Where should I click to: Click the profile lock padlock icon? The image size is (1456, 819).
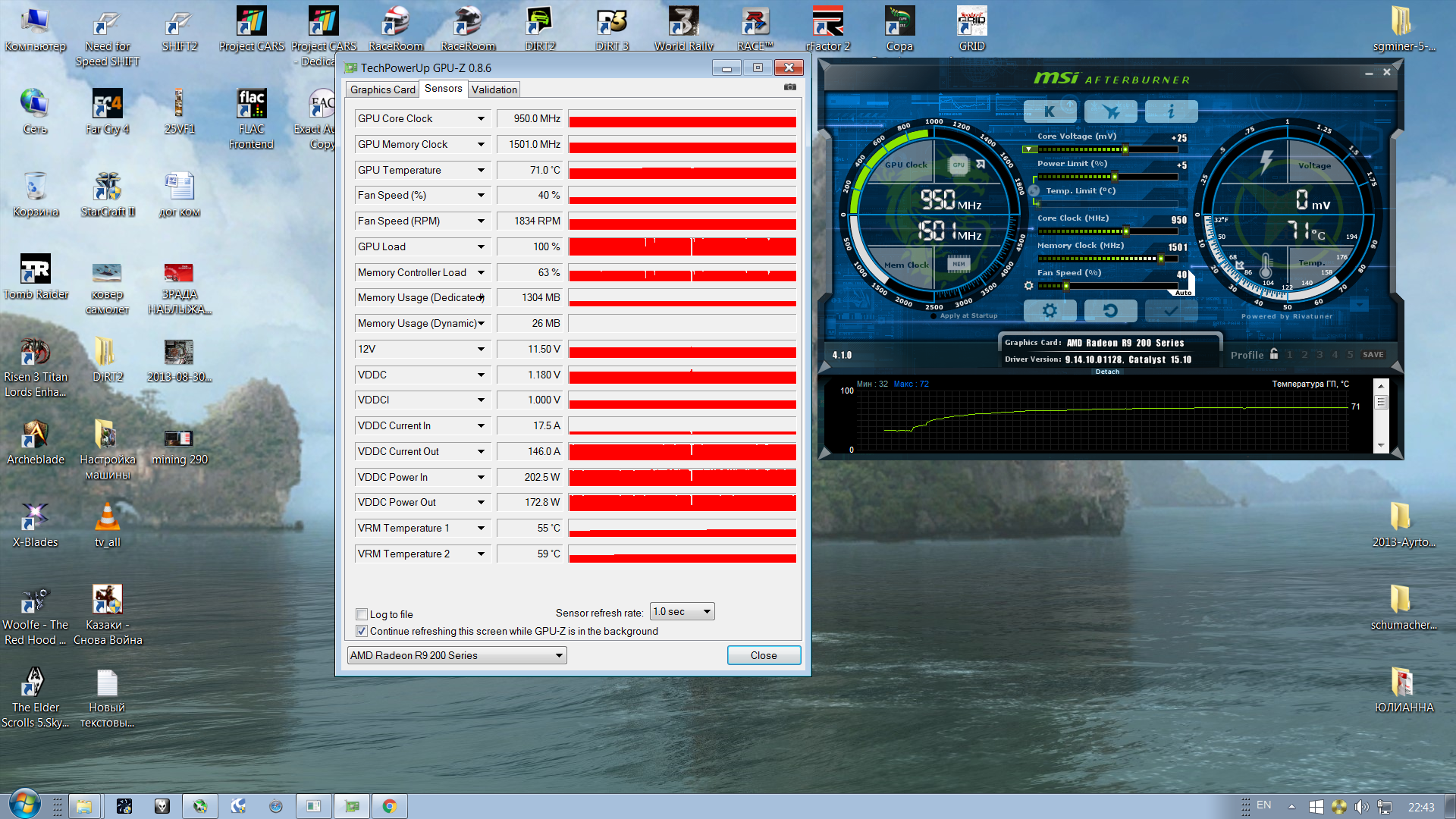coord(1274,354)
